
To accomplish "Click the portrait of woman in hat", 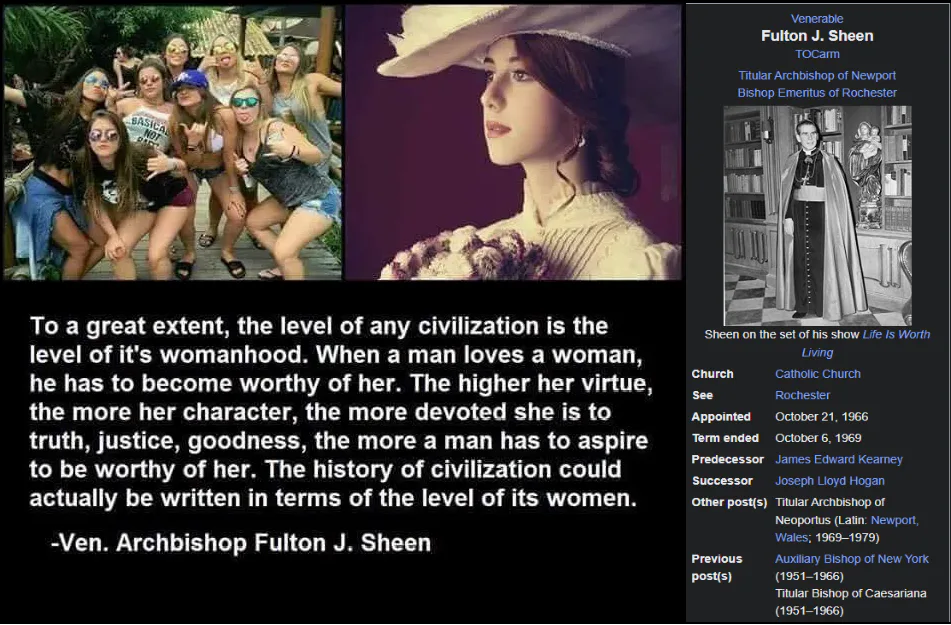I will click(513, 143).
